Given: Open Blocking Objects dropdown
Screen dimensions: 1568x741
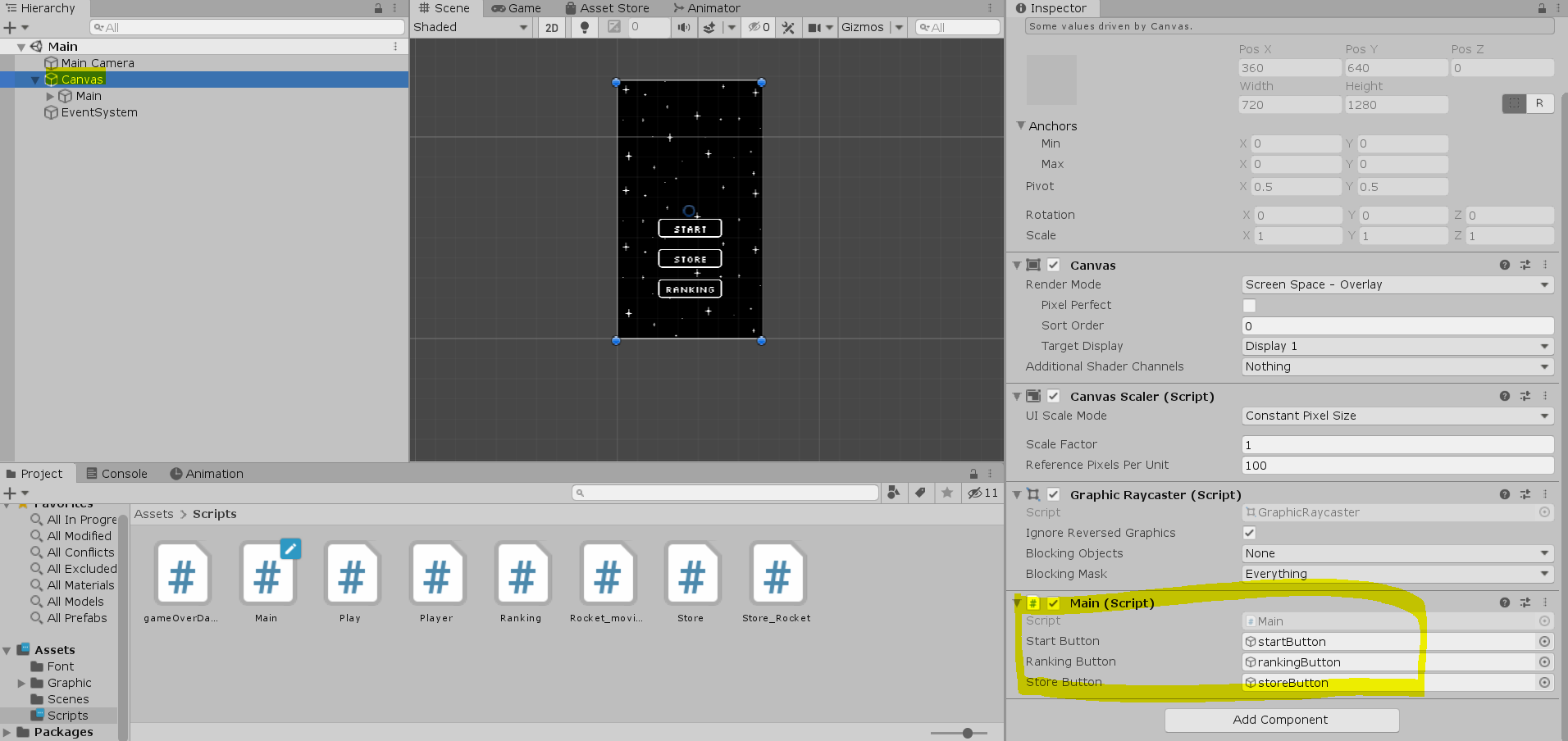Looking at the screenshot, I should (1397, 553).
